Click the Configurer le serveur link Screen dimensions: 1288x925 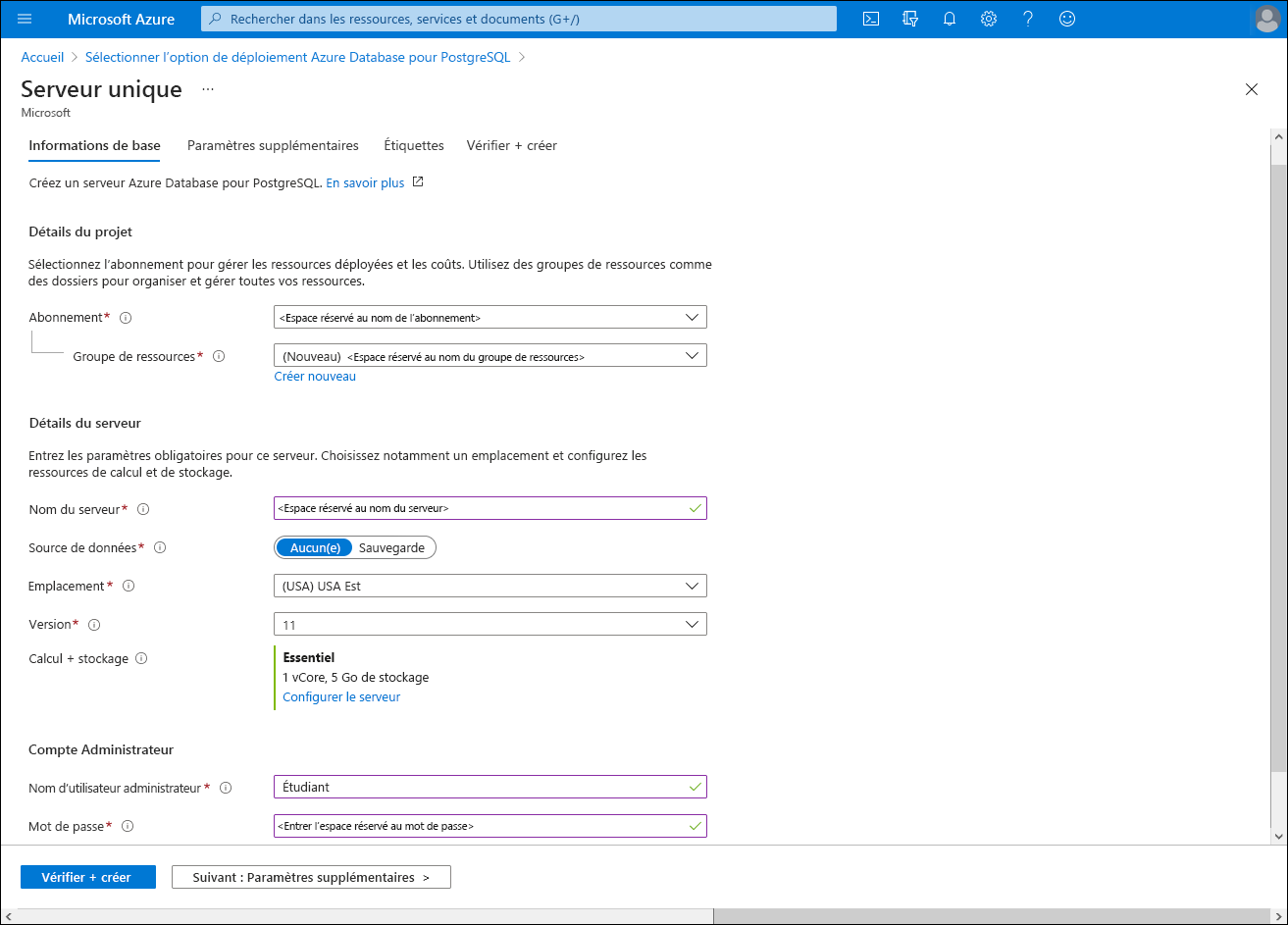(341, 697)
